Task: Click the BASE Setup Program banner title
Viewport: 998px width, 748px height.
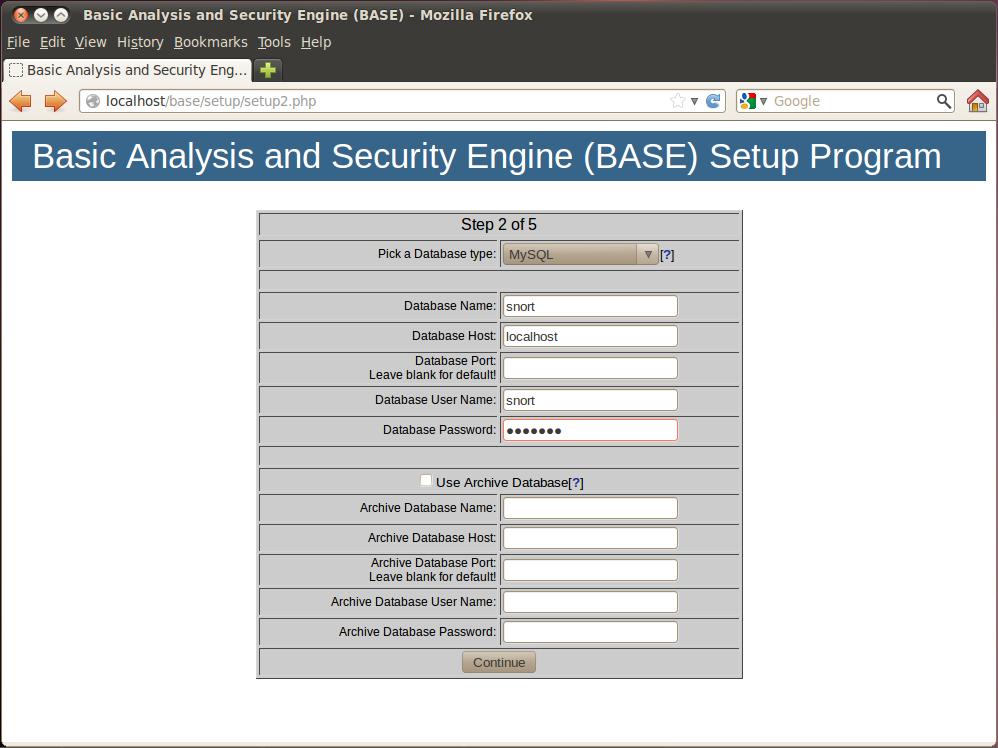Action: [x=487, y=156]
